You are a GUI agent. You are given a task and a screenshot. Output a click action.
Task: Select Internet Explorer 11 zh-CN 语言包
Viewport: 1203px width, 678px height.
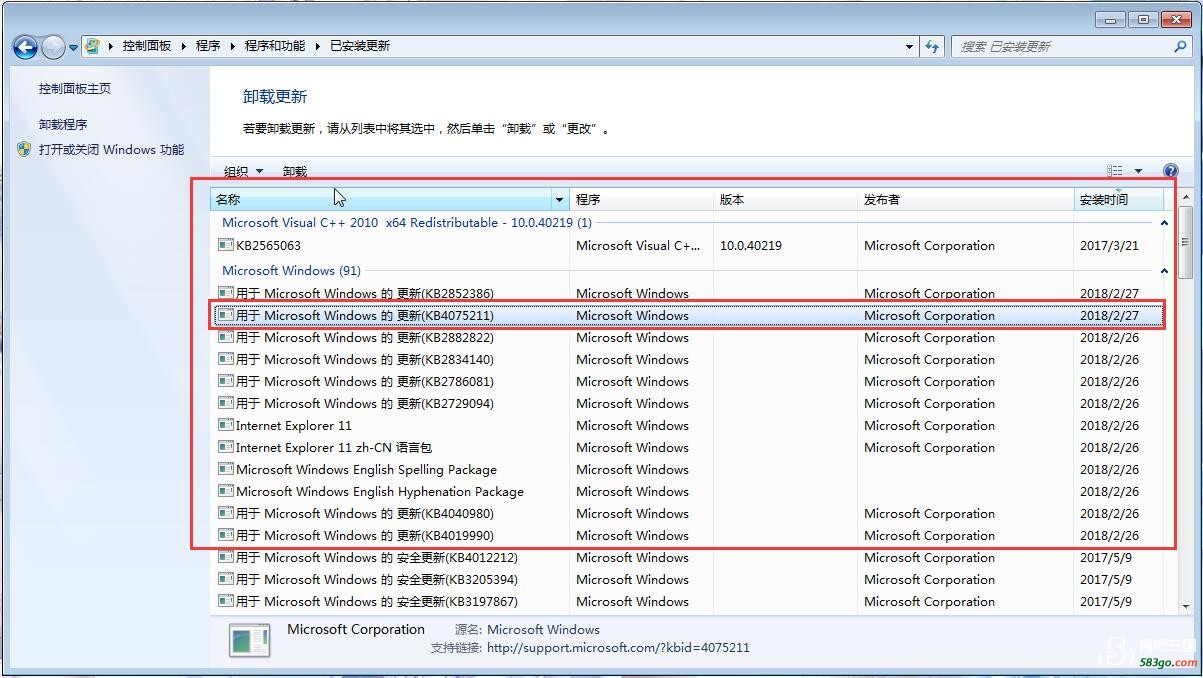(688, 447)
